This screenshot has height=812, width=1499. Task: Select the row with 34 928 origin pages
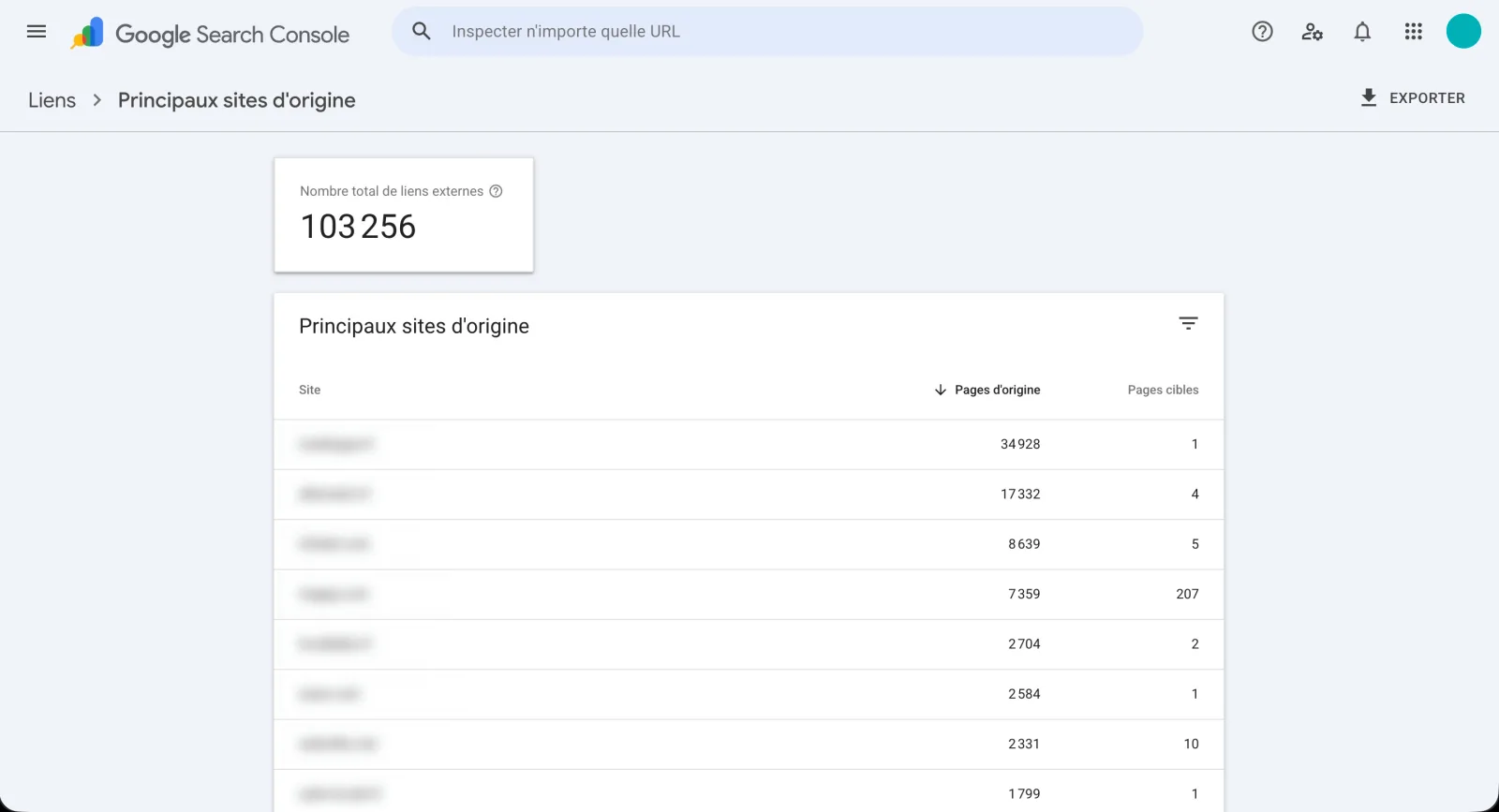[749, 444]
